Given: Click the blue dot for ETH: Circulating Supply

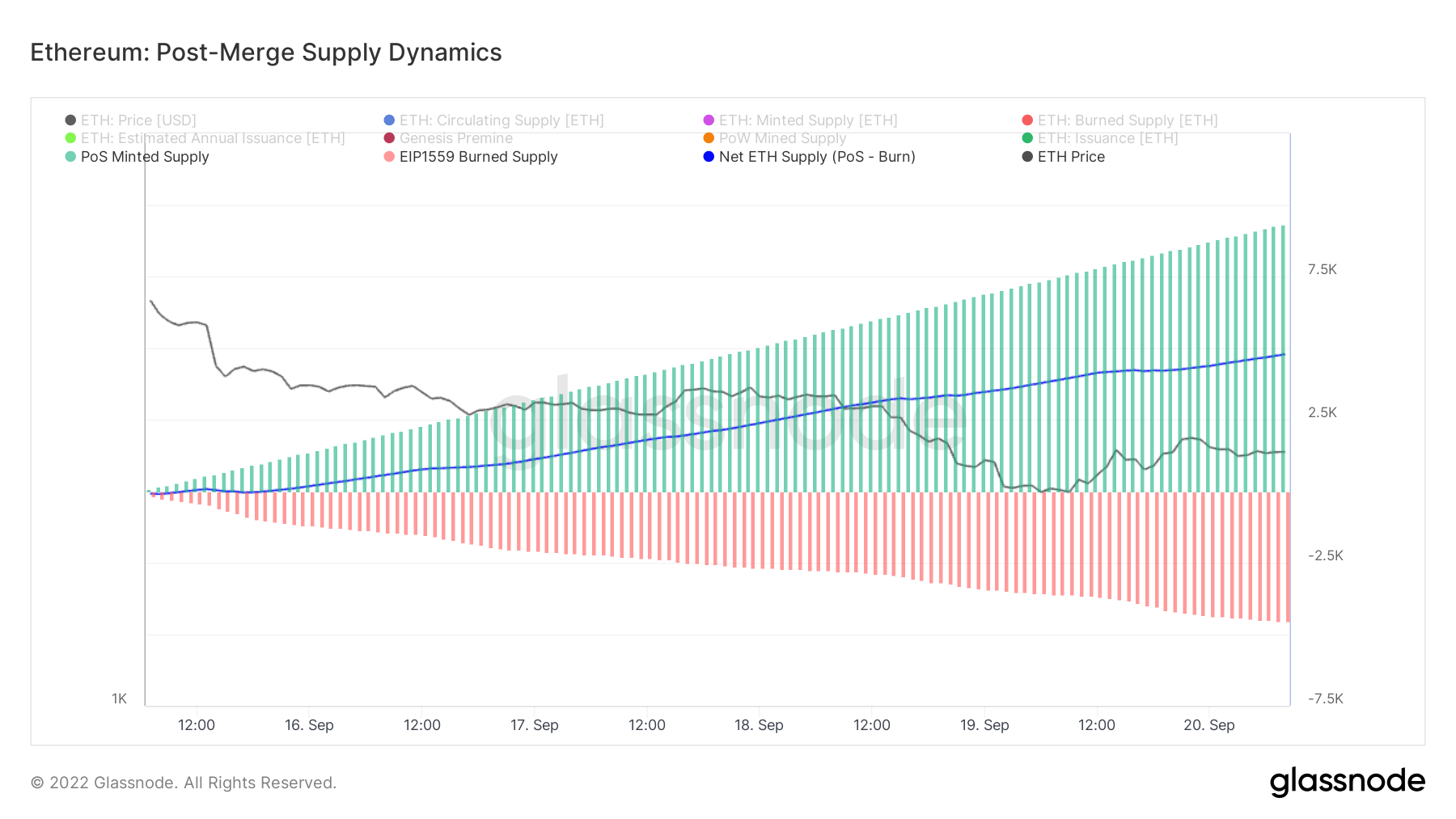Looking at the screenshot, I should tap(389, 119).
